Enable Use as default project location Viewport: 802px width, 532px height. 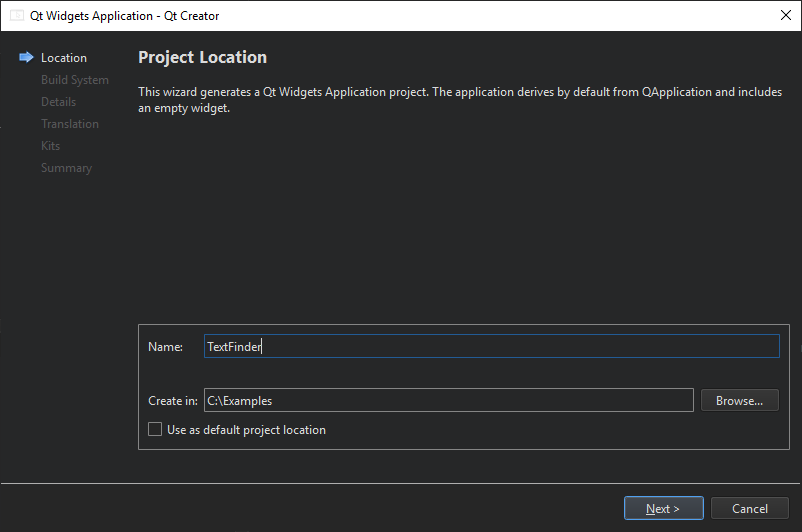tap(155, 430)
